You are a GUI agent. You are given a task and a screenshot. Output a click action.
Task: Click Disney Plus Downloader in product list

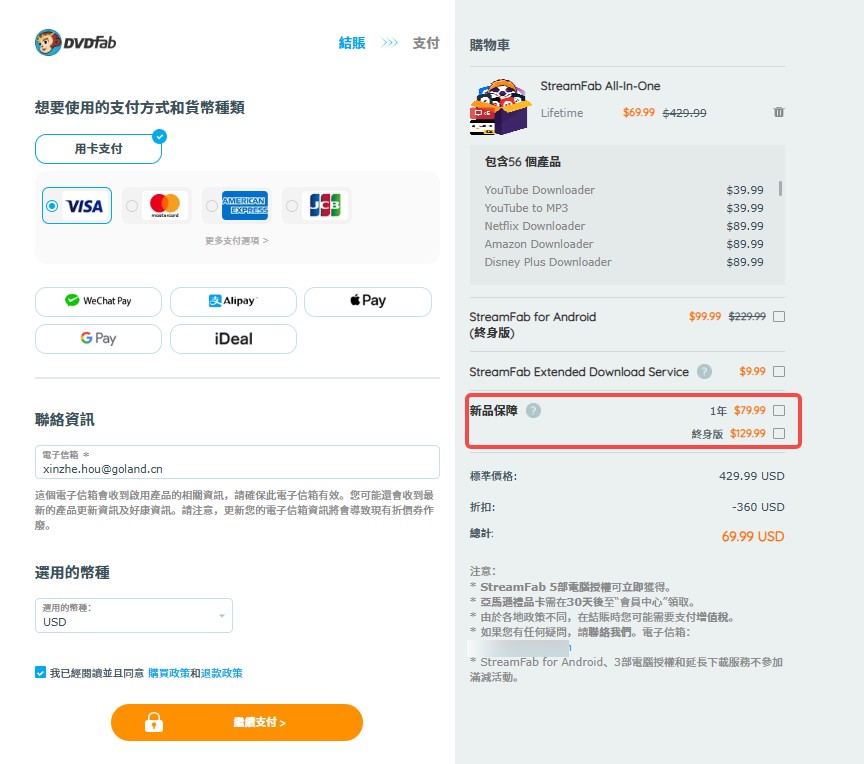pyautogui.click(x=548, y=262)
